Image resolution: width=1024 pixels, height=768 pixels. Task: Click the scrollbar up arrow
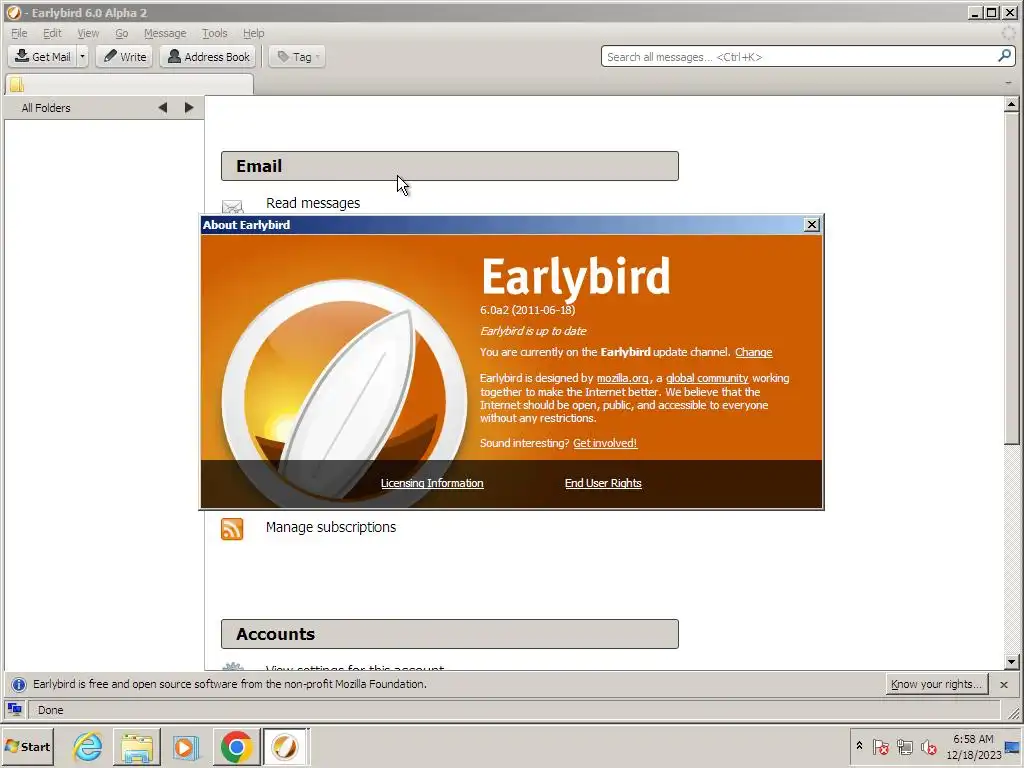[1011, 104]
